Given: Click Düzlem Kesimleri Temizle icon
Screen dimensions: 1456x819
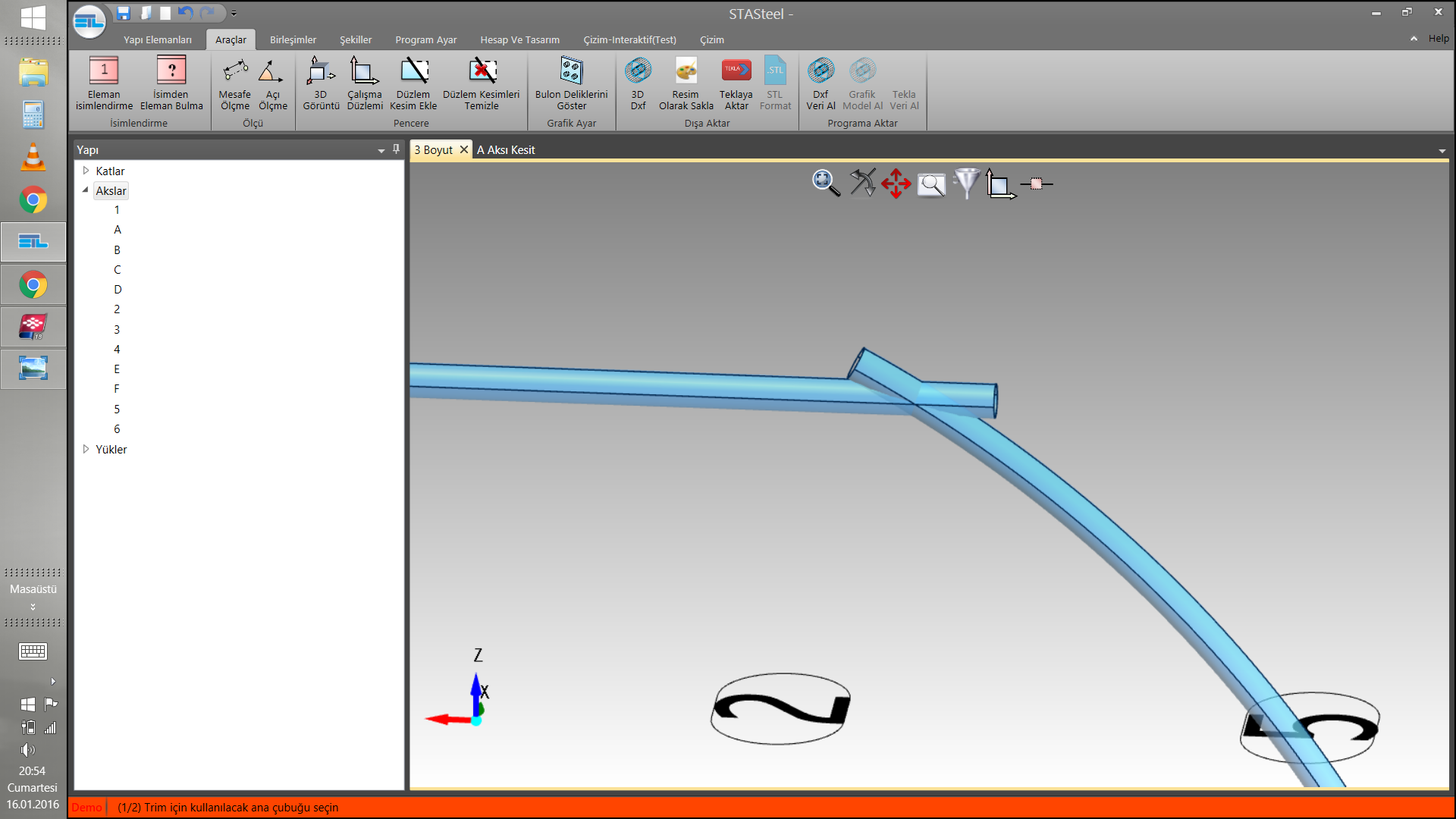Looking at the screenshot, I should click(x=481, y=83).
